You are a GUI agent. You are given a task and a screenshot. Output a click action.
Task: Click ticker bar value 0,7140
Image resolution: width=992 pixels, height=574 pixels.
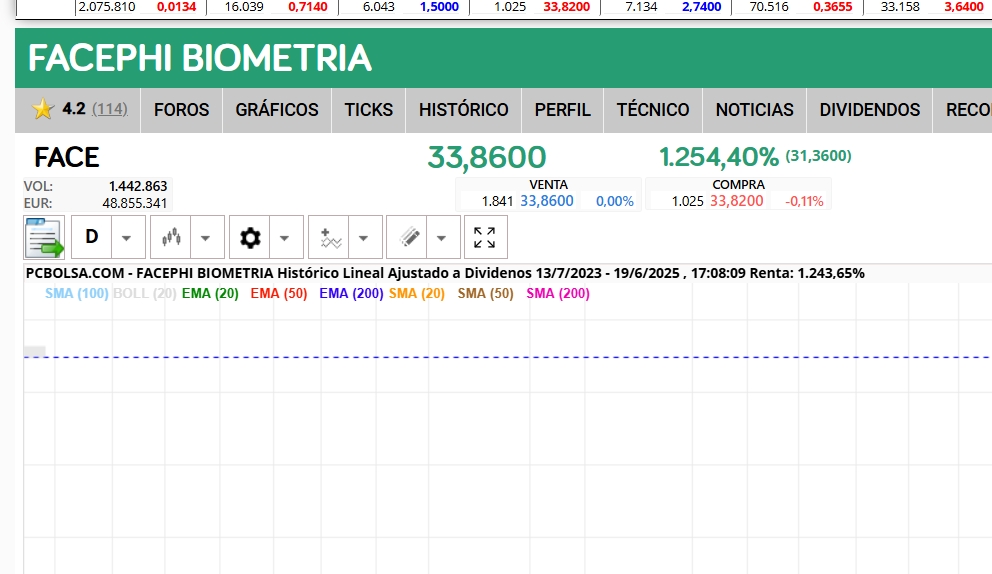(308, 7)
